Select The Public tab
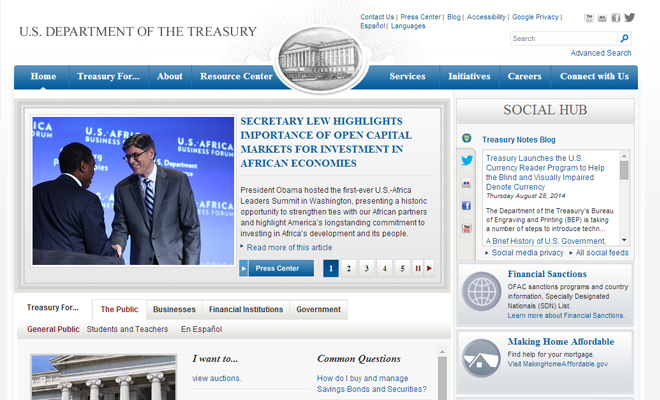This screenshot has width=660, height=400. coord(119,309)
